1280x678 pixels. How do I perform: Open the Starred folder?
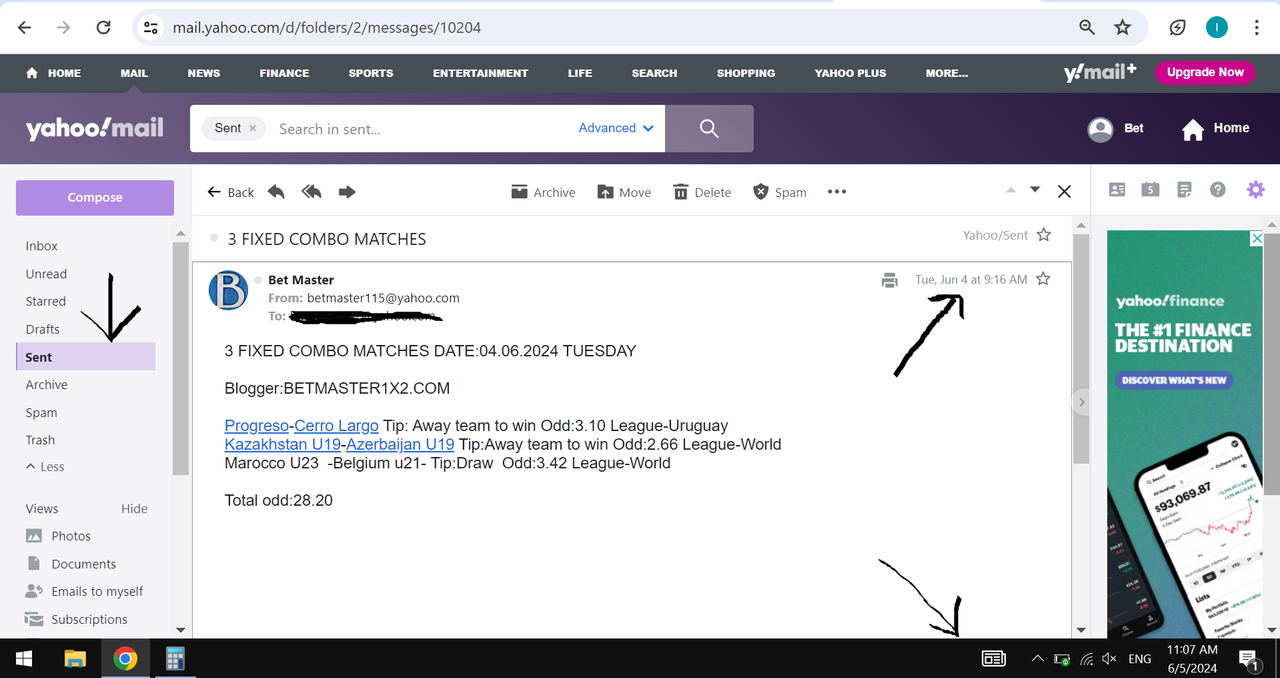coord(46,301)
